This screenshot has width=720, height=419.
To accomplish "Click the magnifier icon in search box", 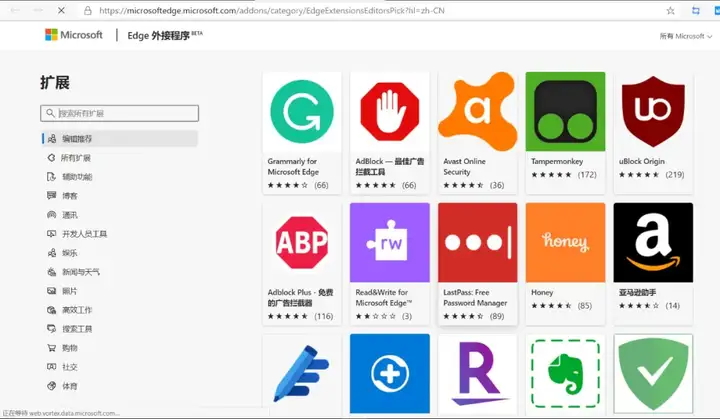I will pos(50,113).
